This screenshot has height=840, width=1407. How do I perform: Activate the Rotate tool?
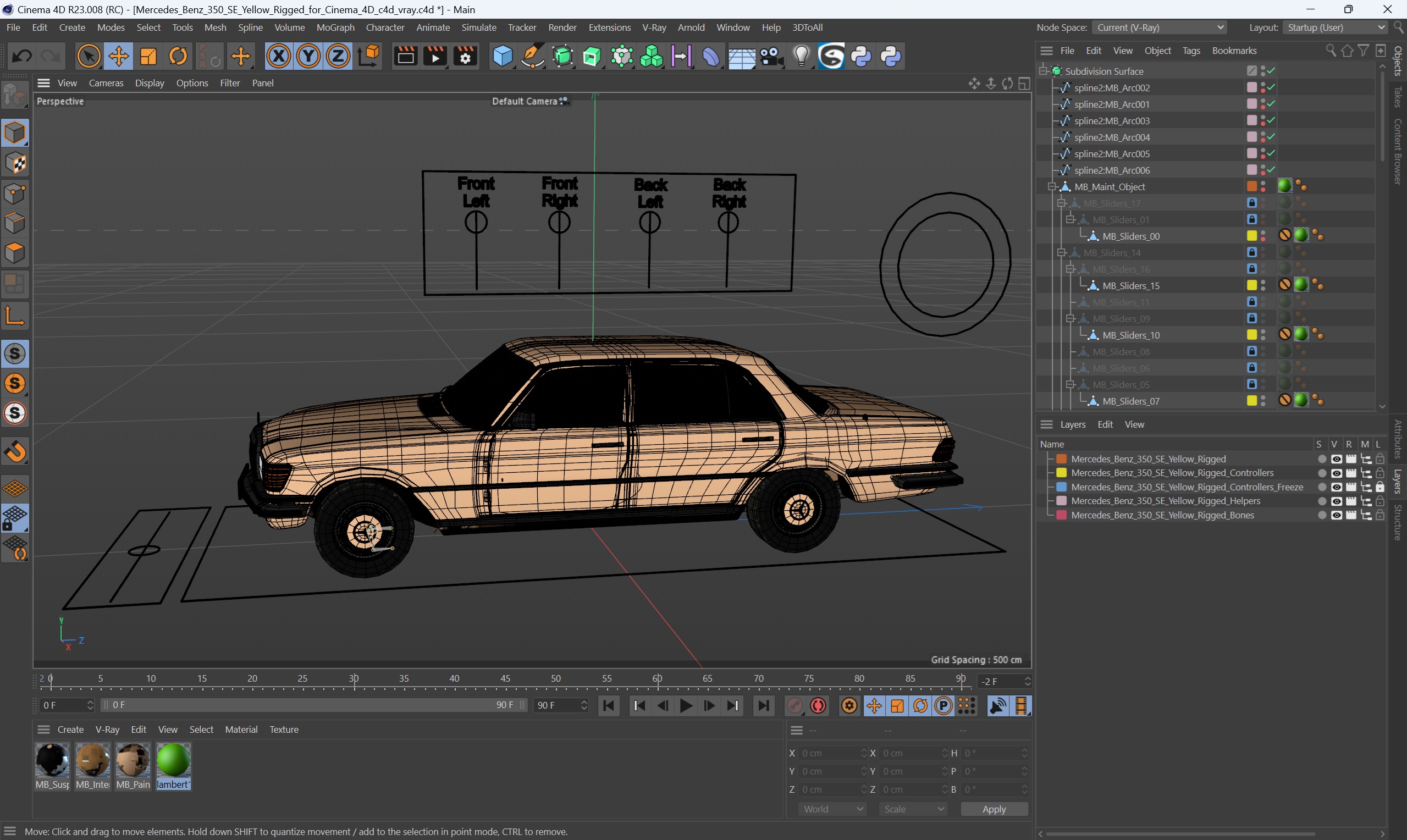178,56
